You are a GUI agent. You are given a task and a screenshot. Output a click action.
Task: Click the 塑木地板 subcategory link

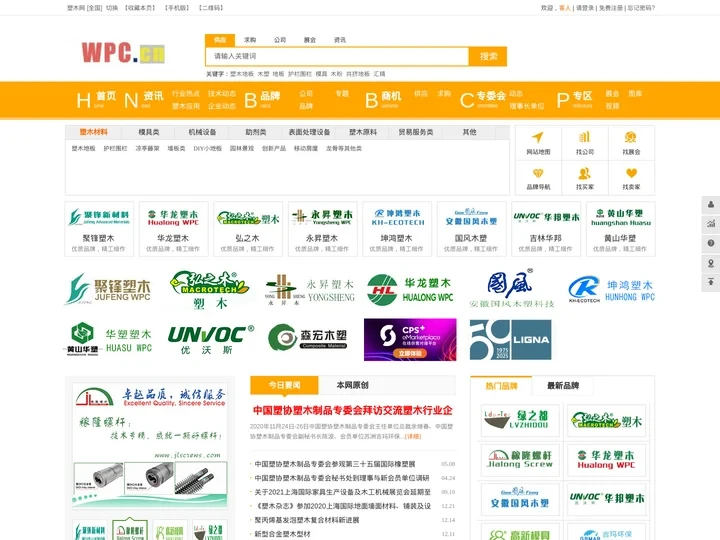[84, 148]
